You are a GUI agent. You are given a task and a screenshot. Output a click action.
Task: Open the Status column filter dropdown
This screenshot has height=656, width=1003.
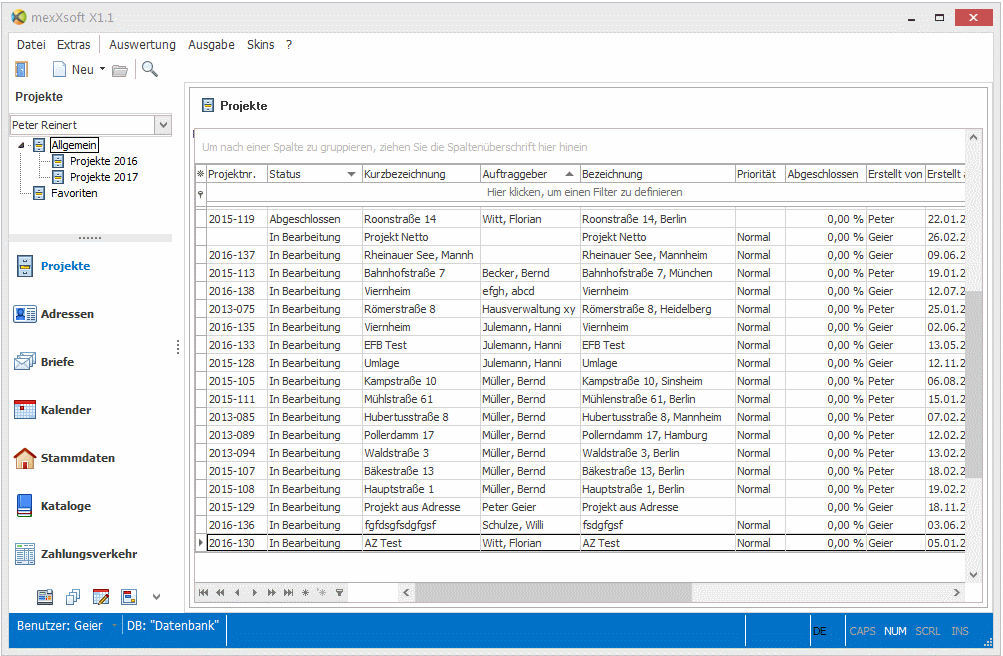(x=351, y=174)
